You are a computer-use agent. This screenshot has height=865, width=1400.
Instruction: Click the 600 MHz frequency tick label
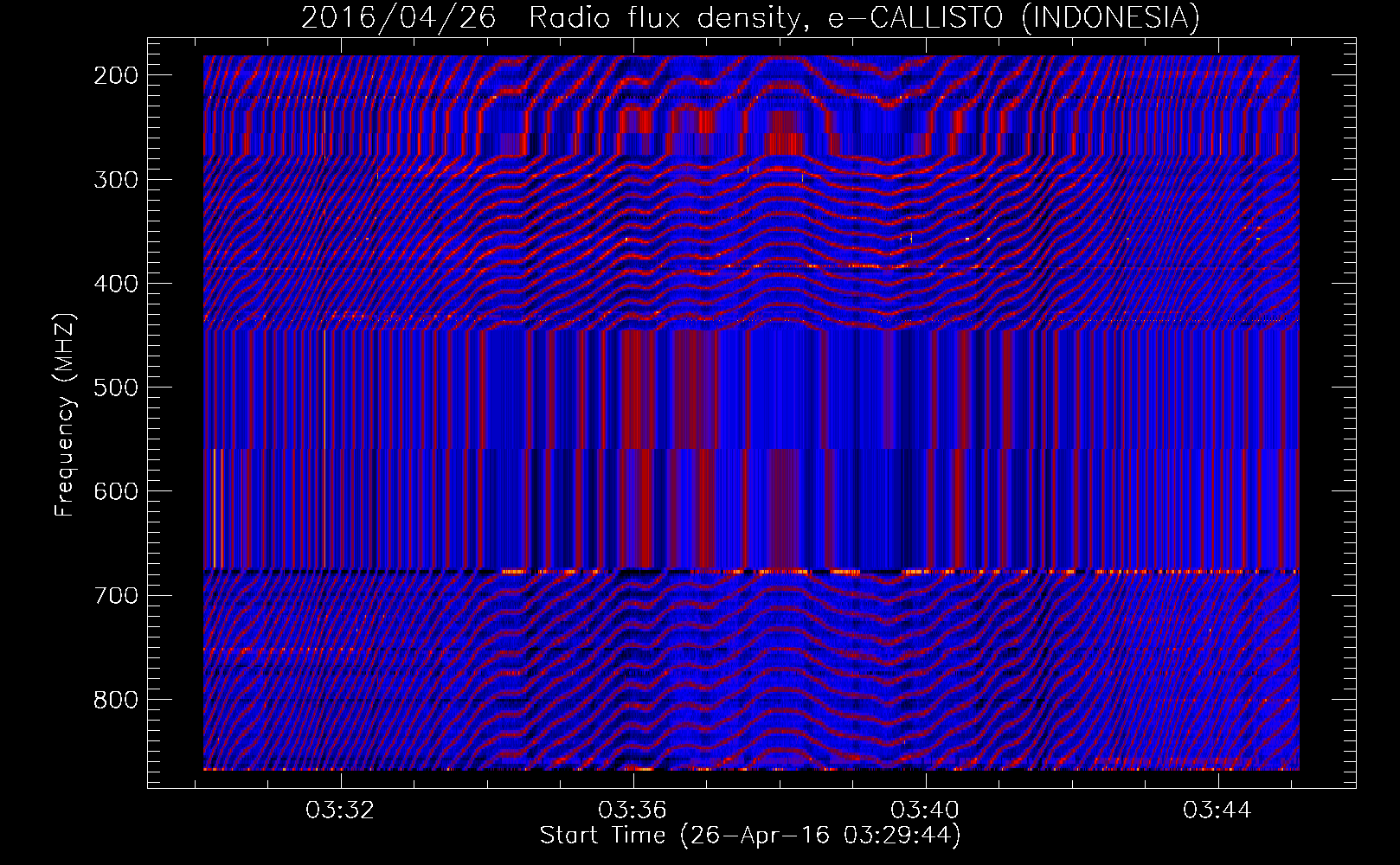click(x=116, y=491)
